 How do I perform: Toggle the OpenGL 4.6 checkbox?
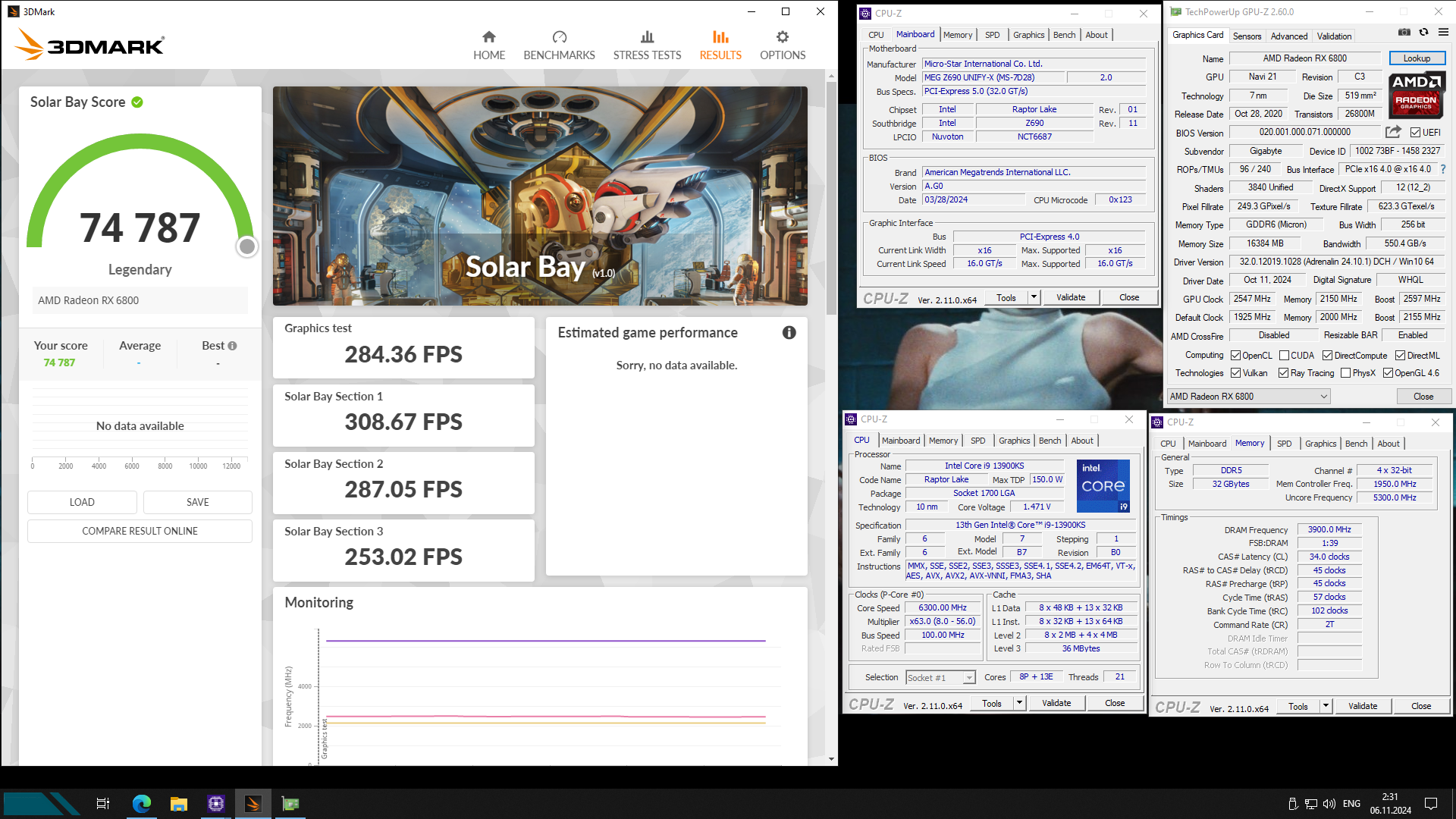tap(1389, 373)
